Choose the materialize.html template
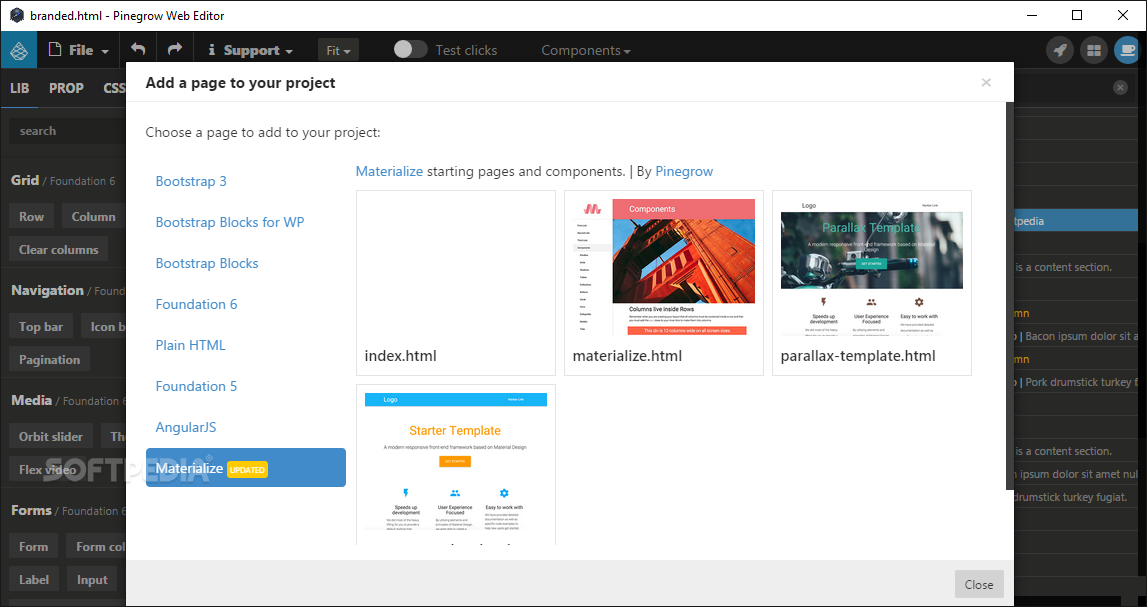Image resolution: width=1147 pixels, height=607 pixels. tap(663, 283)
